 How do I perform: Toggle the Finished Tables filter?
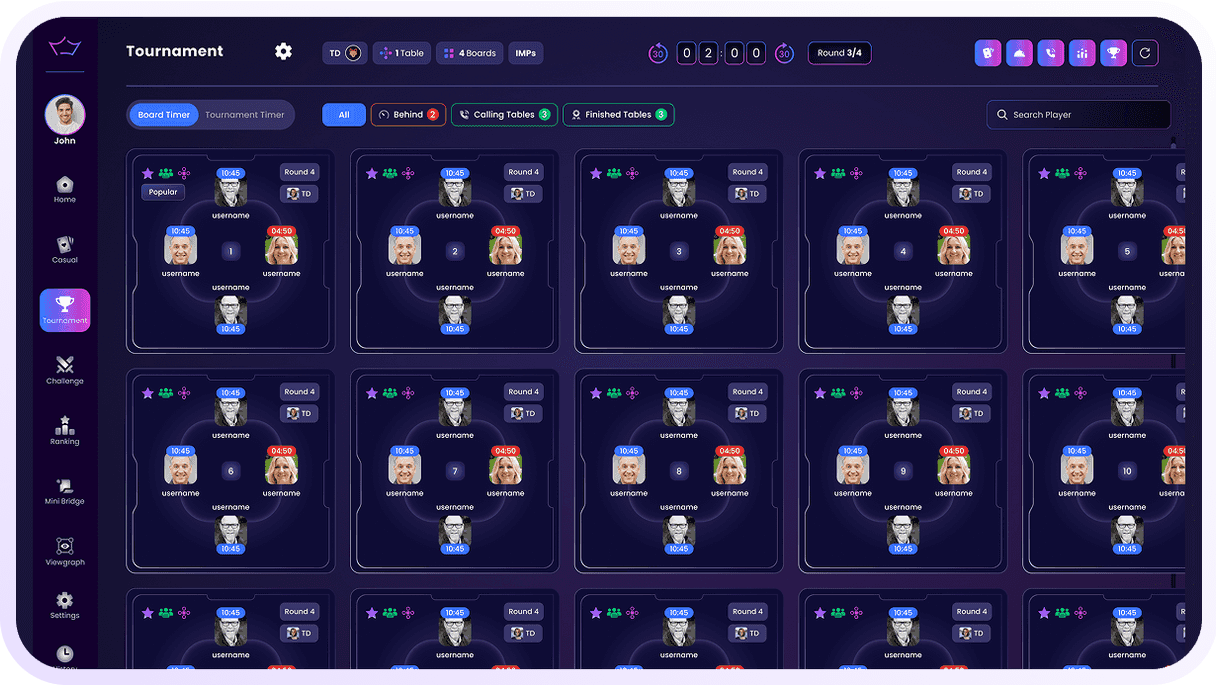pos(618,115)
